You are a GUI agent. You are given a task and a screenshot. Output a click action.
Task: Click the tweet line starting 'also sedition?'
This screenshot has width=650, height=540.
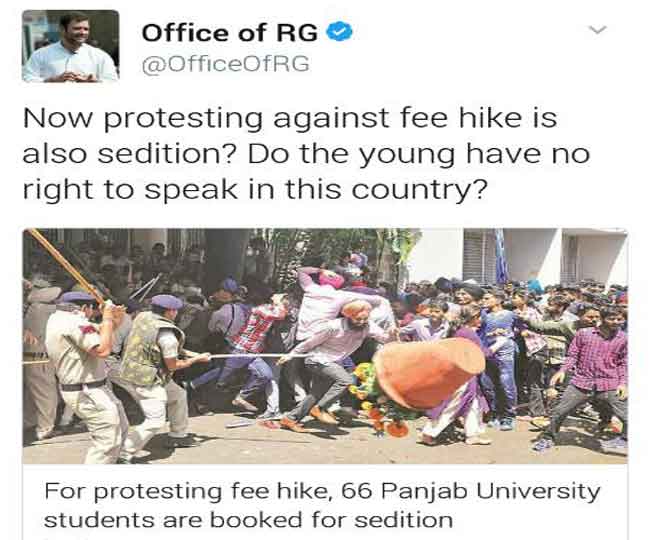coord(306,154)
